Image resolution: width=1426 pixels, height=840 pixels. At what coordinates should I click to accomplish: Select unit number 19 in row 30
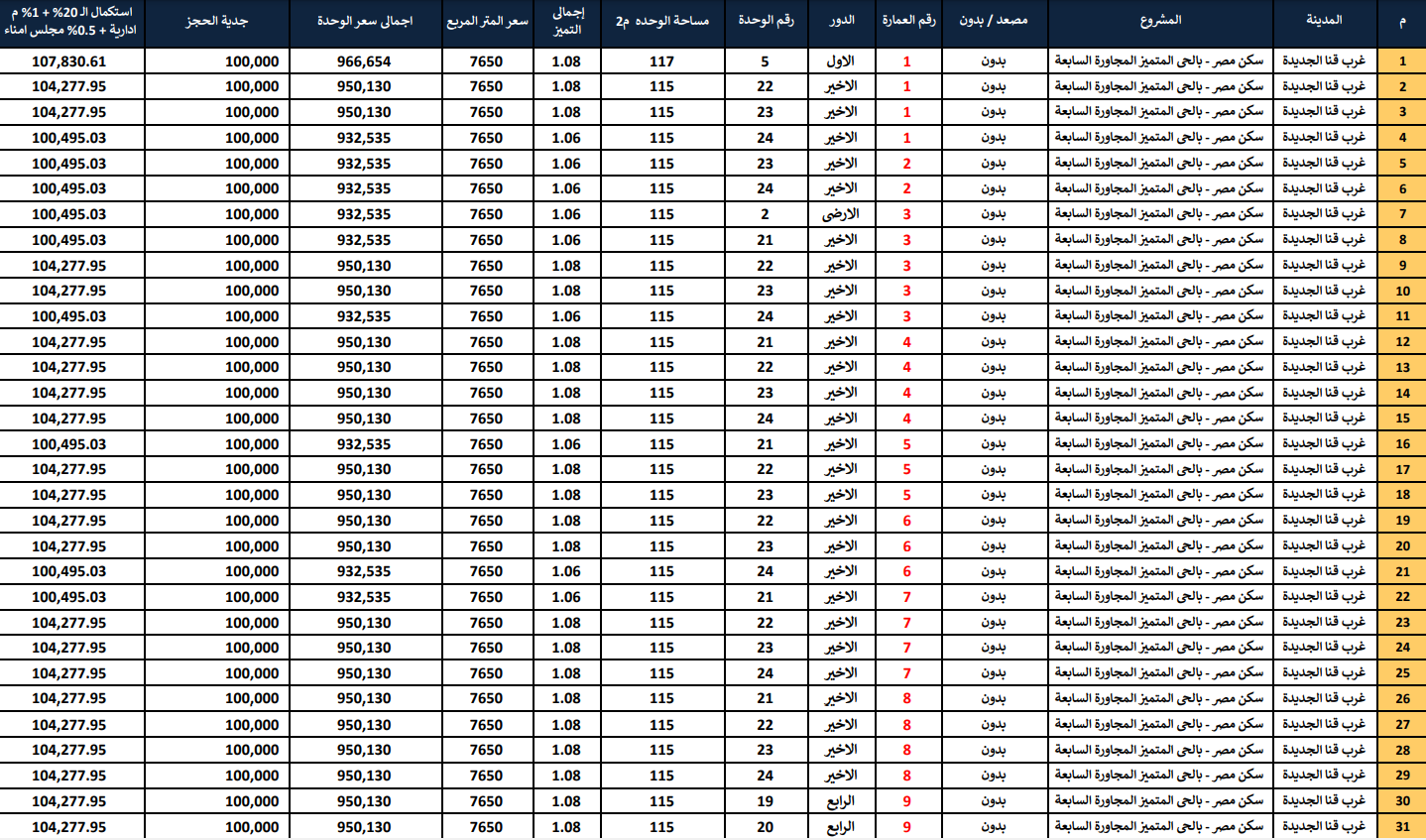tap(765, 801)
